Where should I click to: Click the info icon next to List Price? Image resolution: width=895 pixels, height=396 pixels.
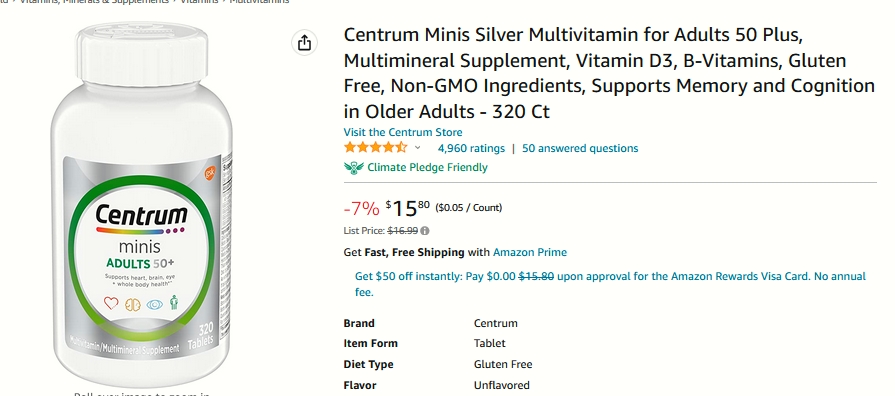[425, 231]
